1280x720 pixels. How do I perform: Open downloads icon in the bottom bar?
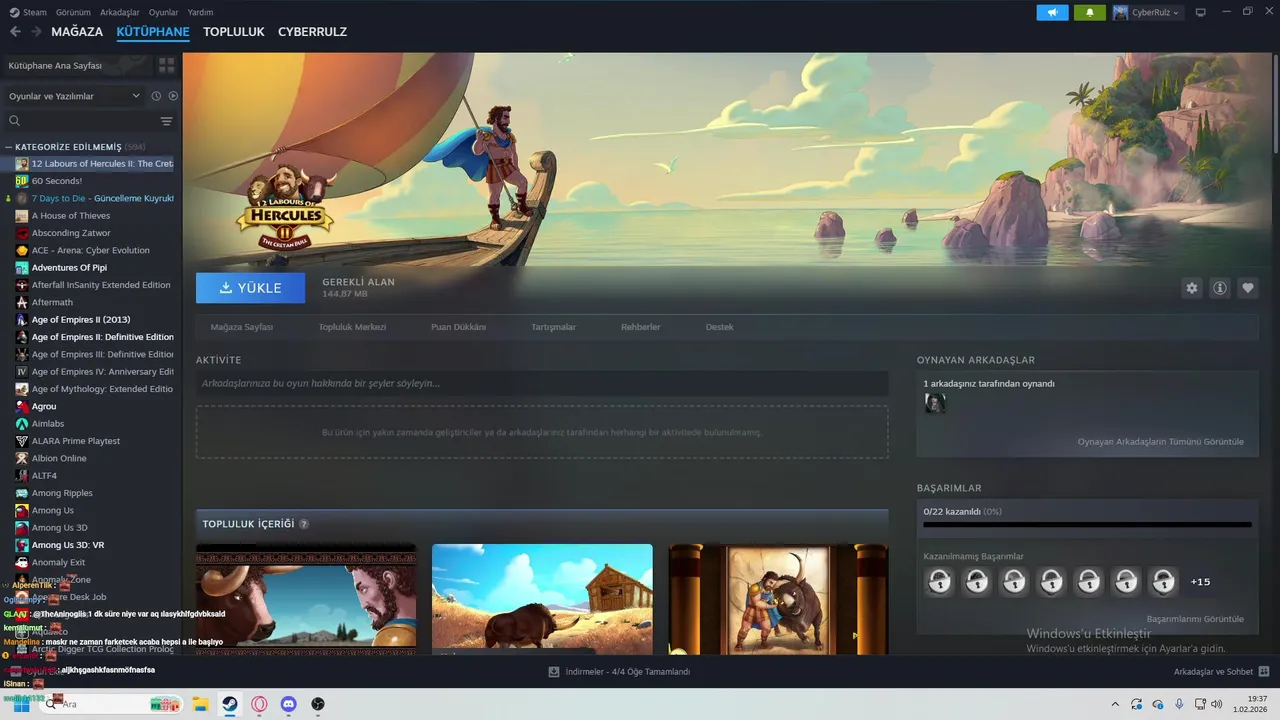[554, 672]
